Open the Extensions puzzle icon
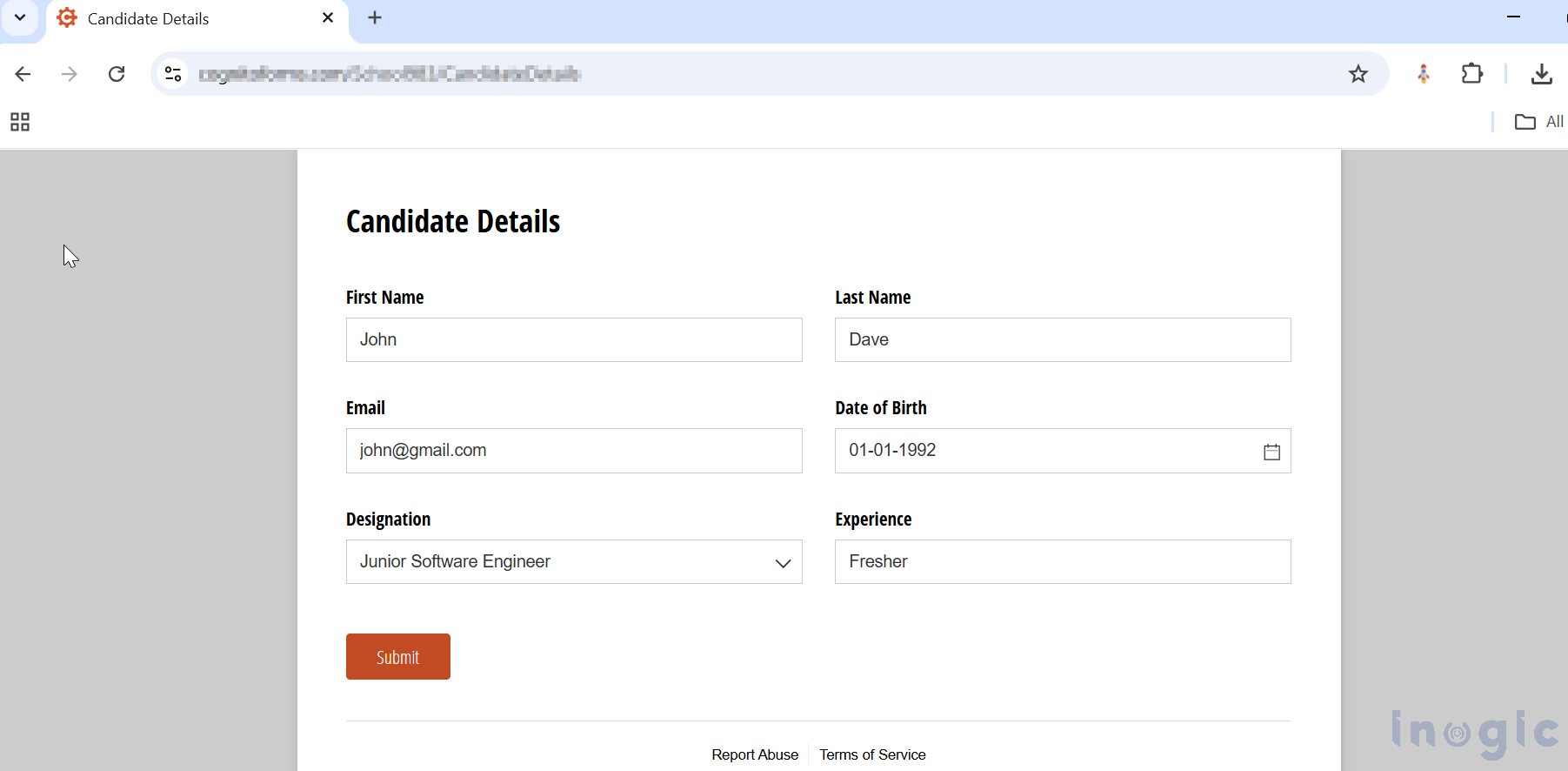The height and width of the screenshot is (771, 1568). (1471, 74)
